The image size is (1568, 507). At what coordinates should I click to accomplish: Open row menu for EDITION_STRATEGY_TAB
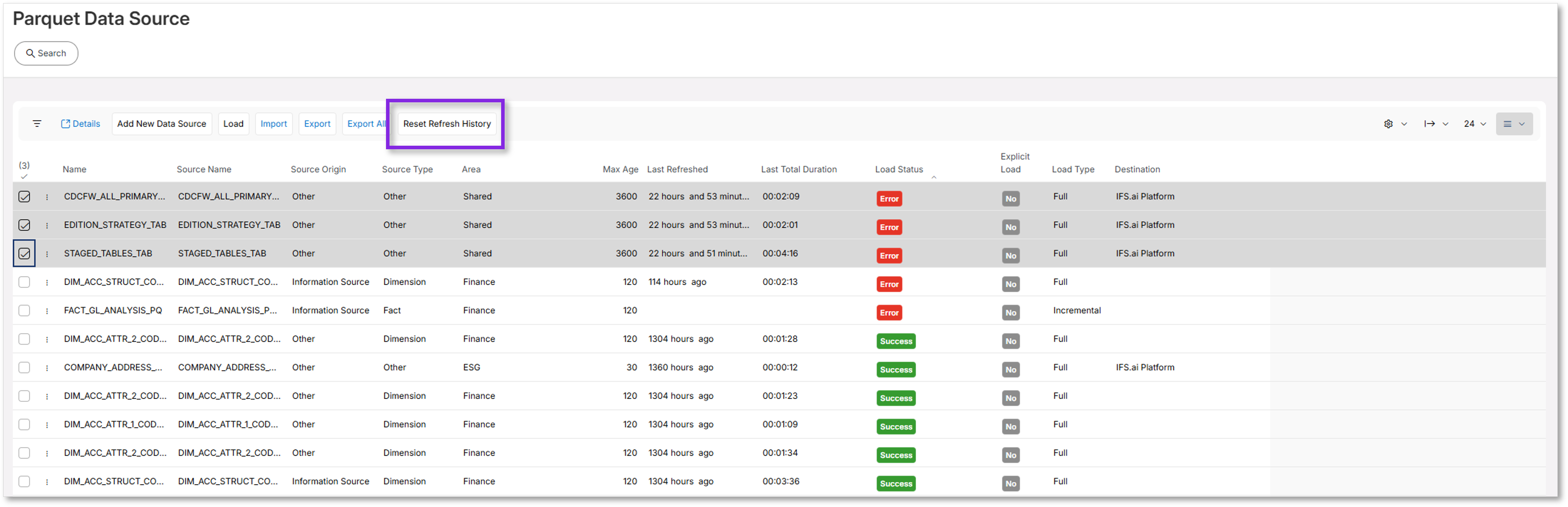[47, 225]
